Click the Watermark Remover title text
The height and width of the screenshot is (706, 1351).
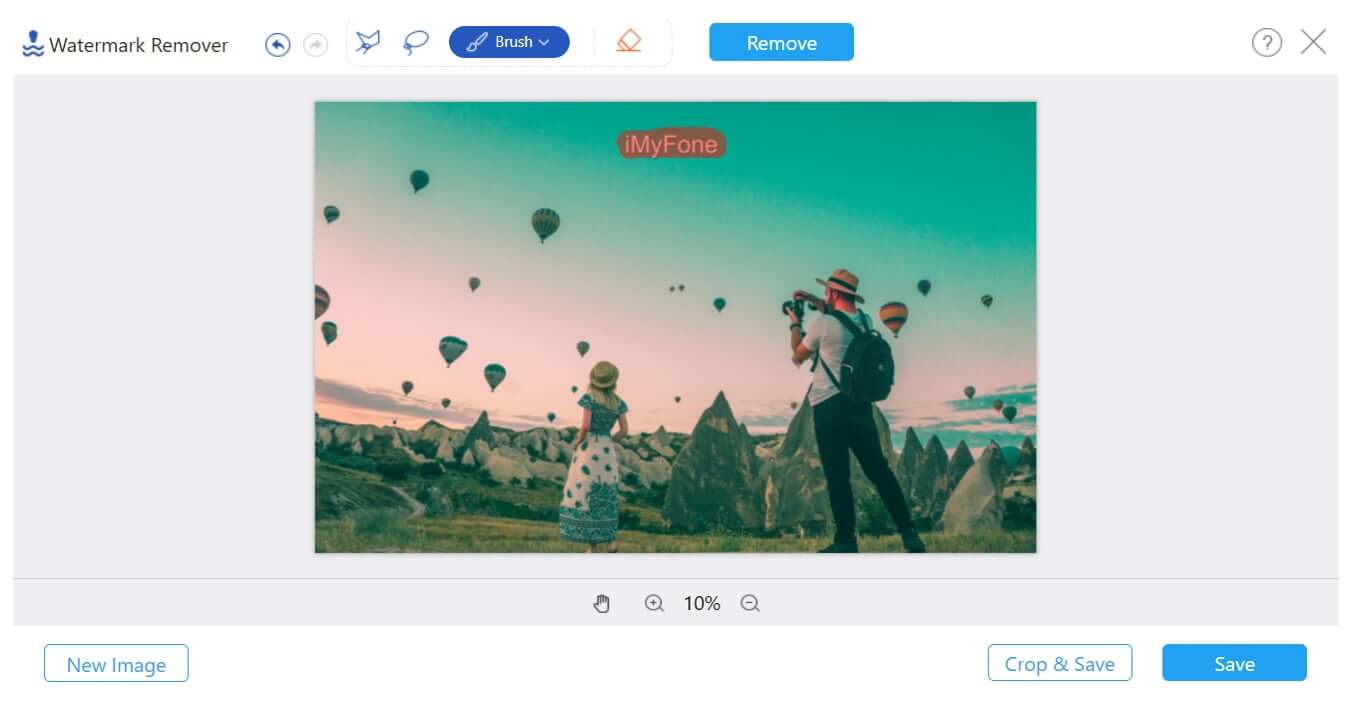click(139, 45)
